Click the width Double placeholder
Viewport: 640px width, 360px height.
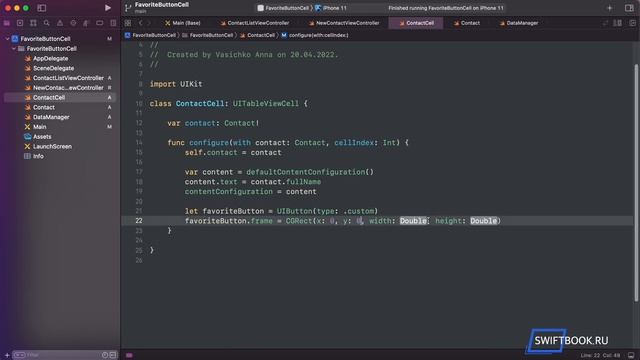(x=413, y=221)
